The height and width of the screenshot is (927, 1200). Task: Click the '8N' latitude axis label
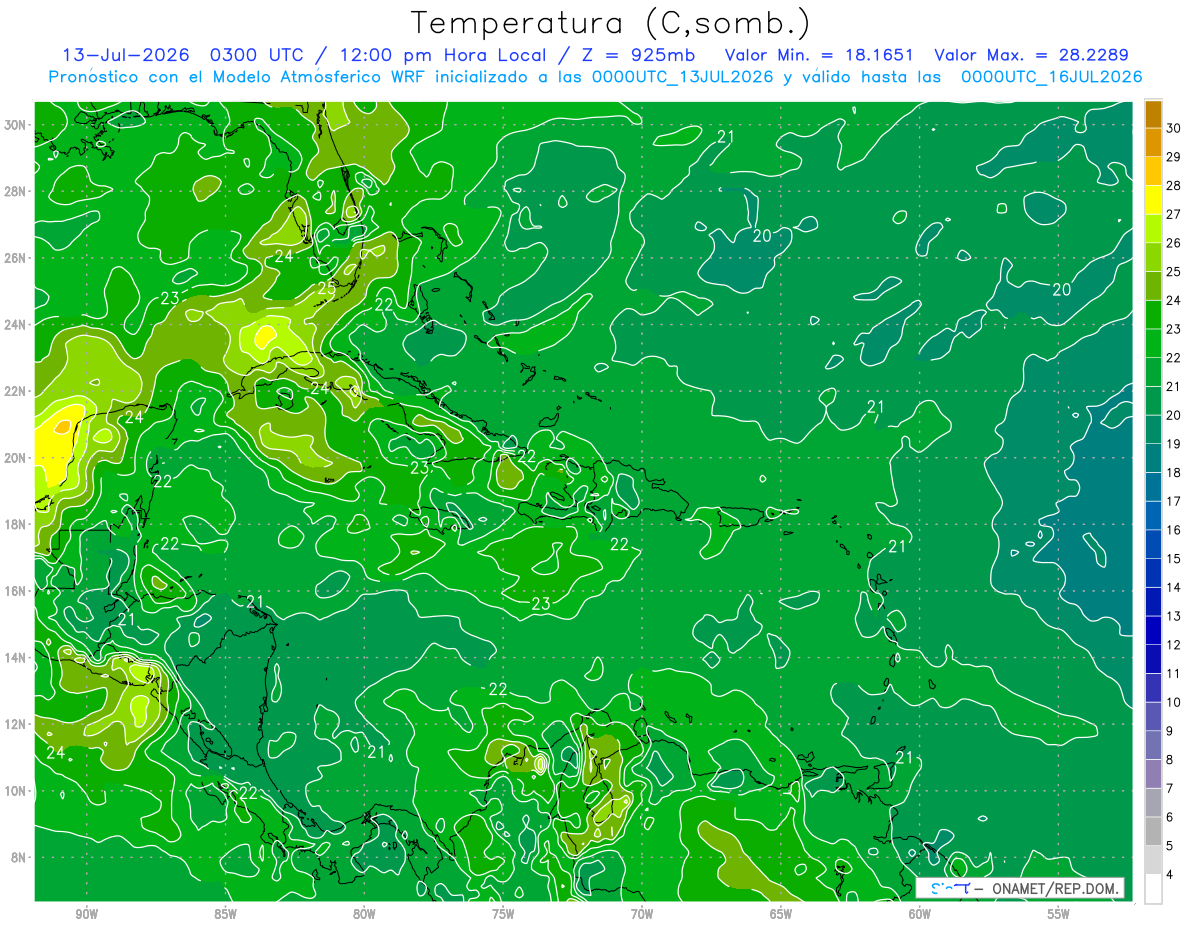[19, 858]
